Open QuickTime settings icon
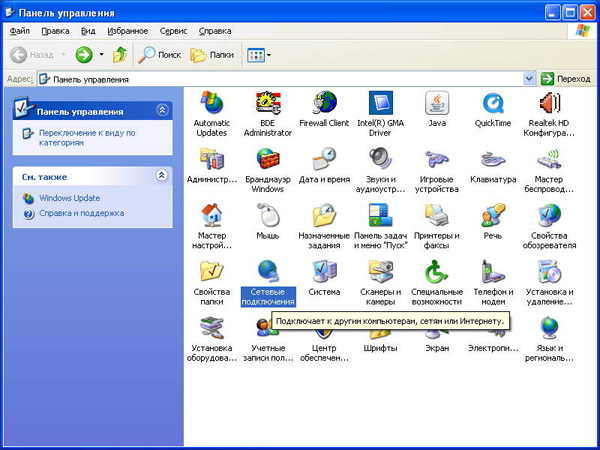Screen dimensions: 600x450 pos(493,103)
